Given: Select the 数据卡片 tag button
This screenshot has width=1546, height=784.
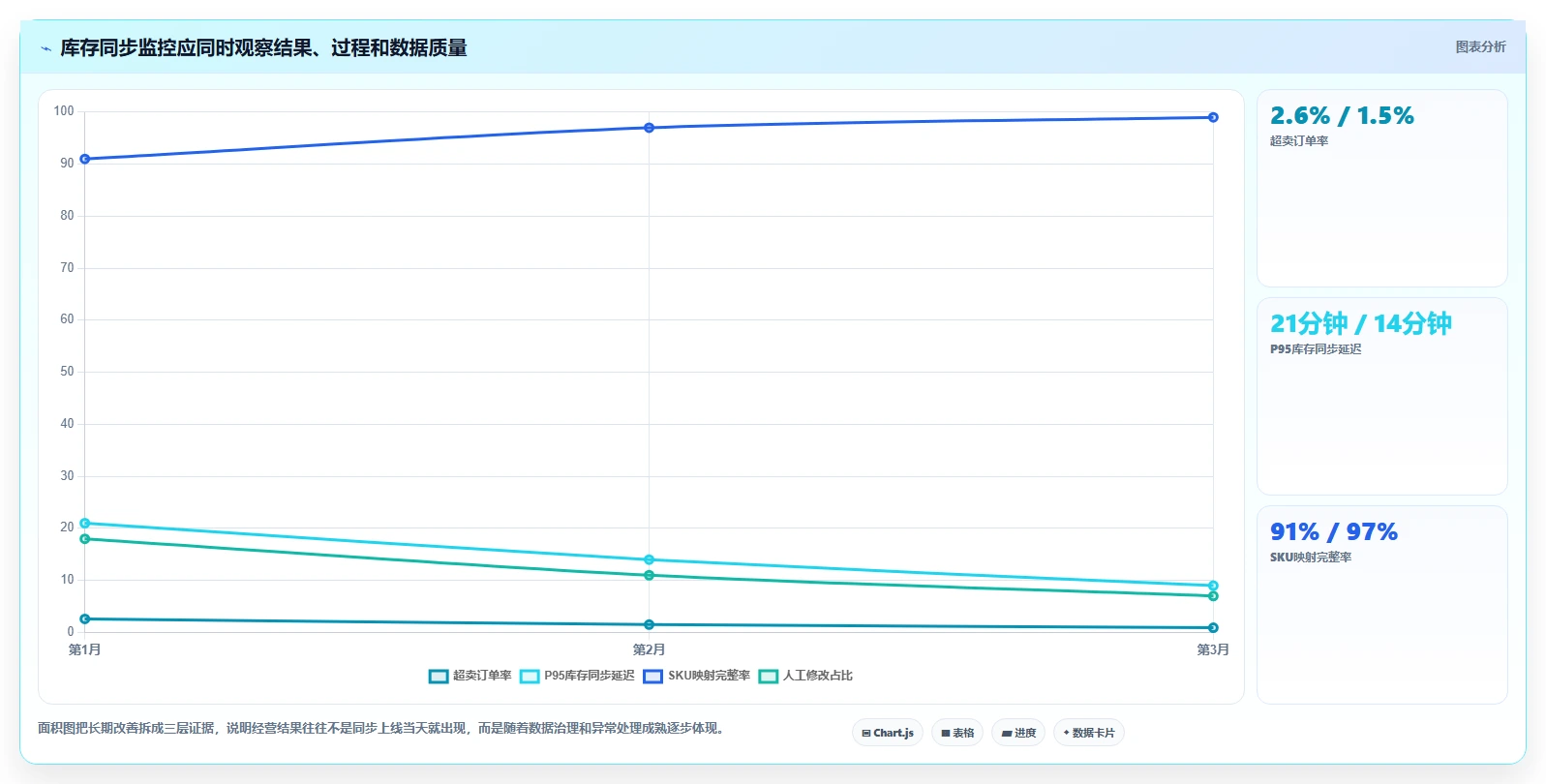Looking at the screenshot, I should tap(1089, 733).
